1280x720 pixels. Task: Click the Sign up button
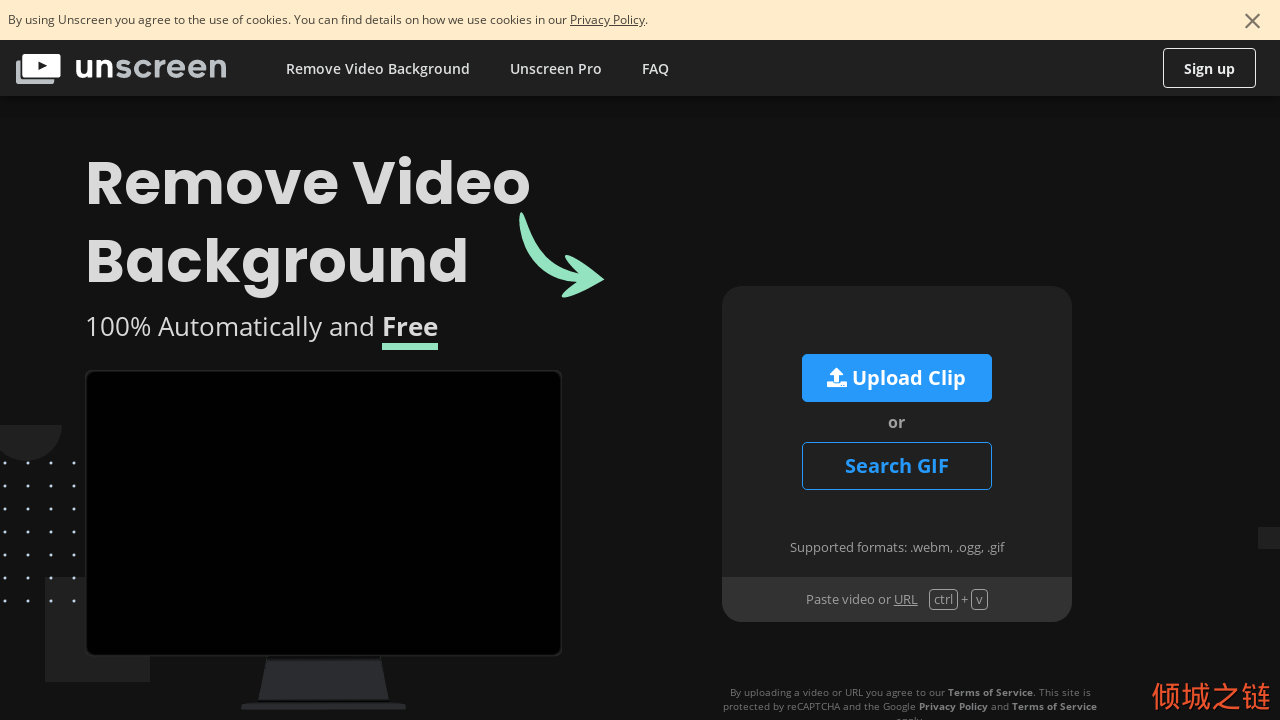pyautogui.click(x=1209, y=68)
